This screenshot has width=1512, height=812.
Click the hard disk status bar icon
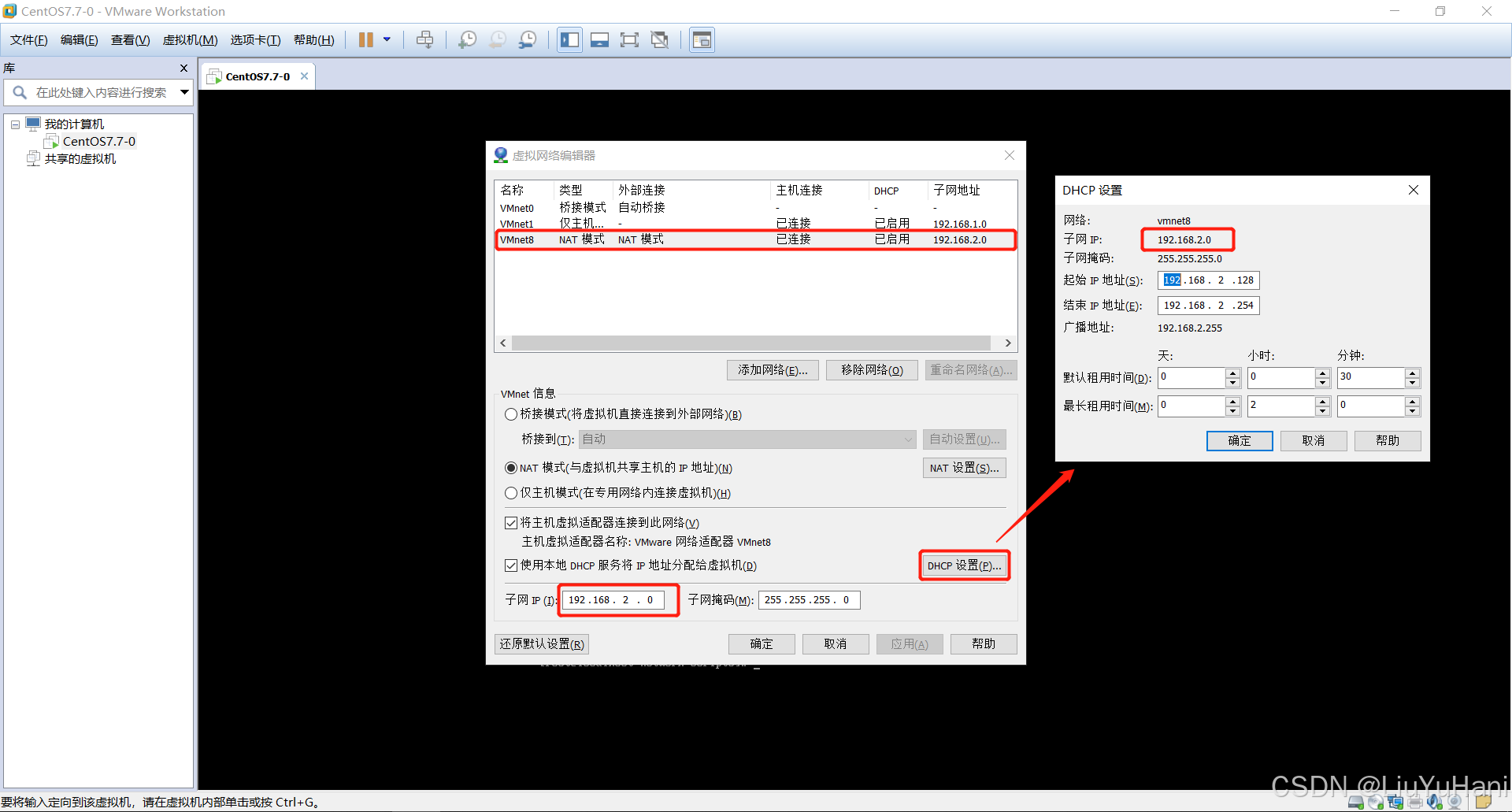[x=1356, y=803]
